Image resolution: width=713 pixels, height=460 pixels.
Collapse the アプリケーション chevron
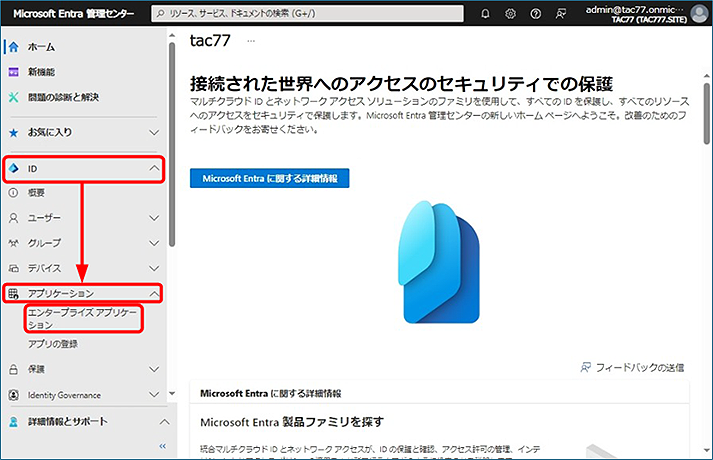(154, 294)
